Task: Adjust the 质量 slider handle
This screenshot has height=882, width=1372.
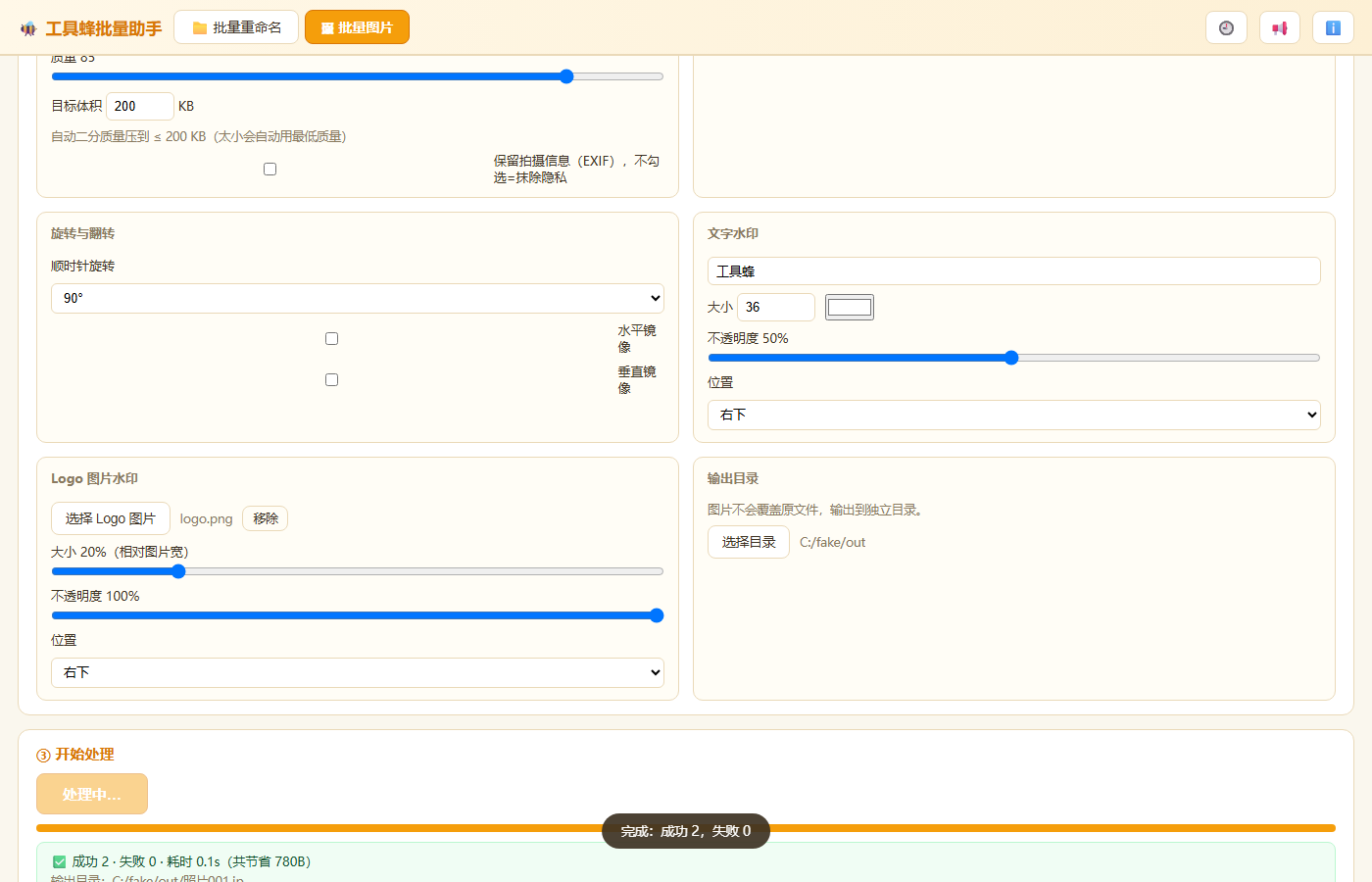Action: tap(566, 76)
